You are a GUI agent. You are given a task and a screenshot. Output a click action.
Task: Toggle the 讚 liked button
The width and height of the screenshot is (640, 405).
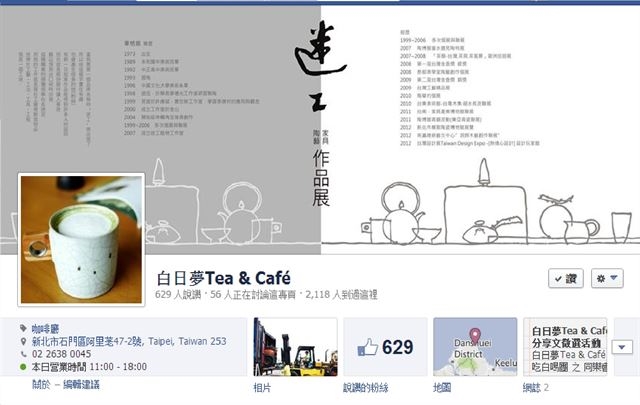tap(566, 278)
